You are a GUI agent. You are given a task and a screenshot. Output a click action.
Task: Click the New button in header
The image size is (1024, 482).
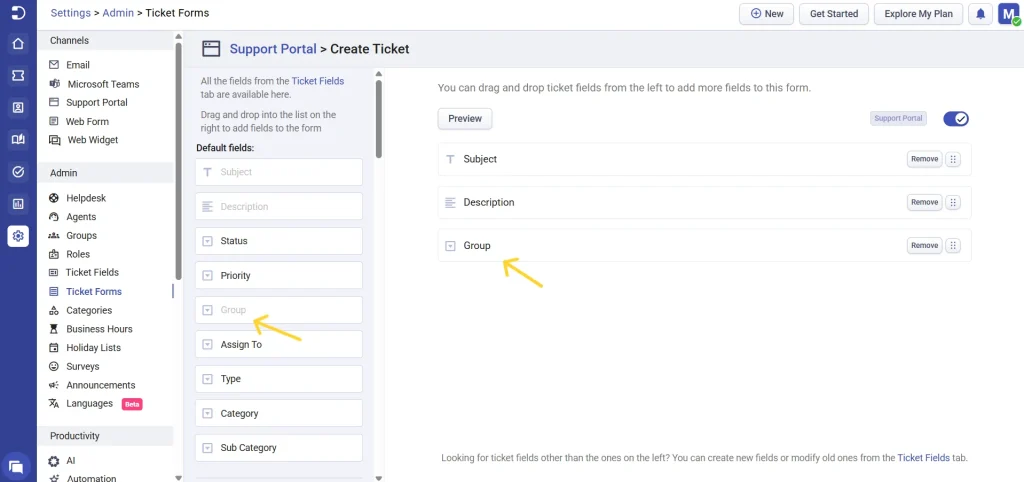coord(767,14)
